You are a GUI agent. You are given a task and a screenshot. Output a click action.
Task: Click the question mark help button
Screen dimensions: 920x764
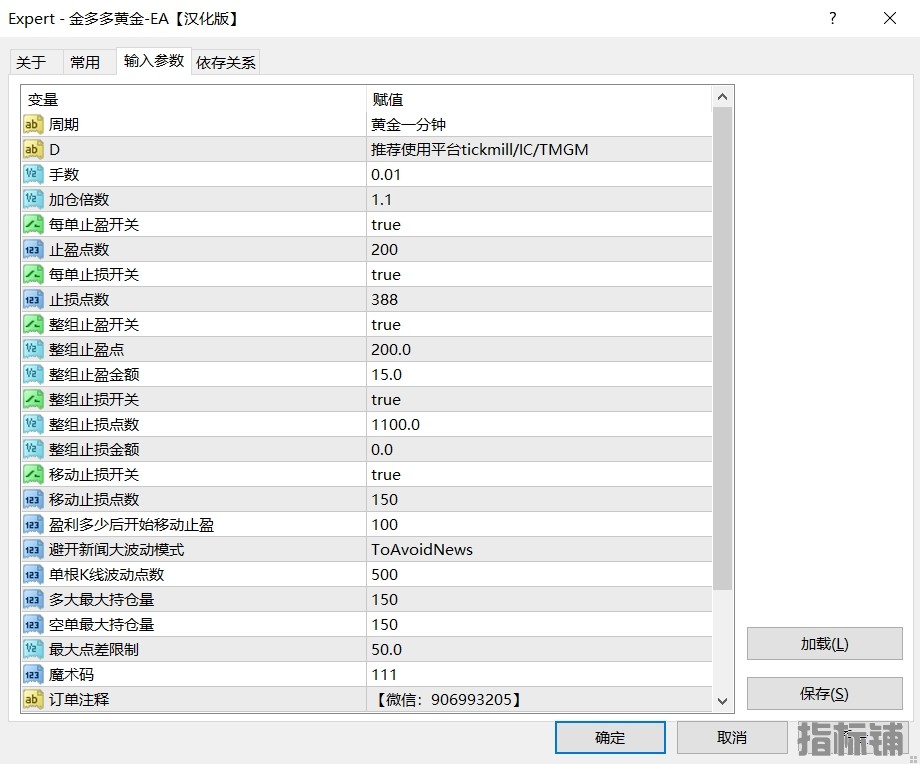pos(833,18)
